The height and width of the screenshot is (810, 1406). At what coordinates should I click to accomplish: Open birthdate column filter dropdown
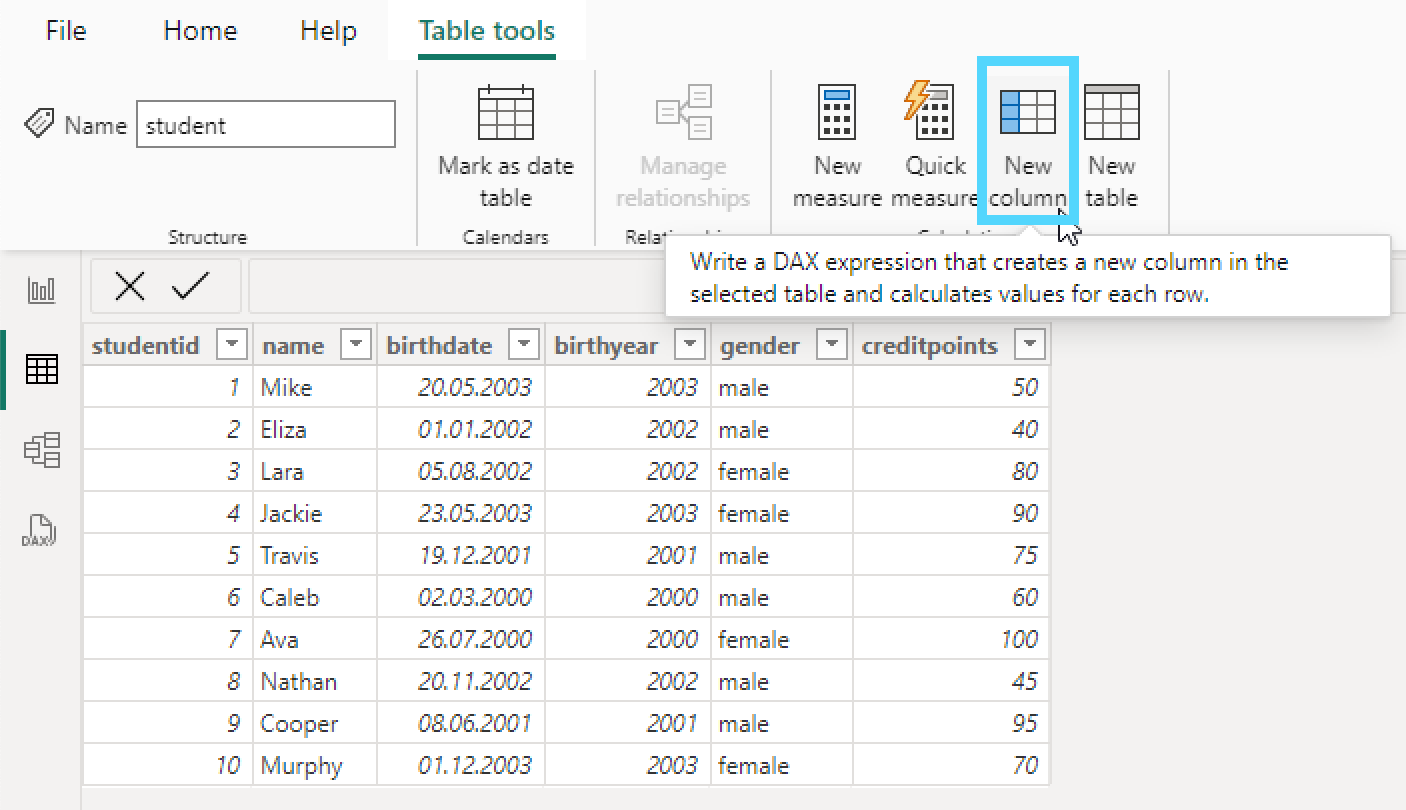point(524,345)
